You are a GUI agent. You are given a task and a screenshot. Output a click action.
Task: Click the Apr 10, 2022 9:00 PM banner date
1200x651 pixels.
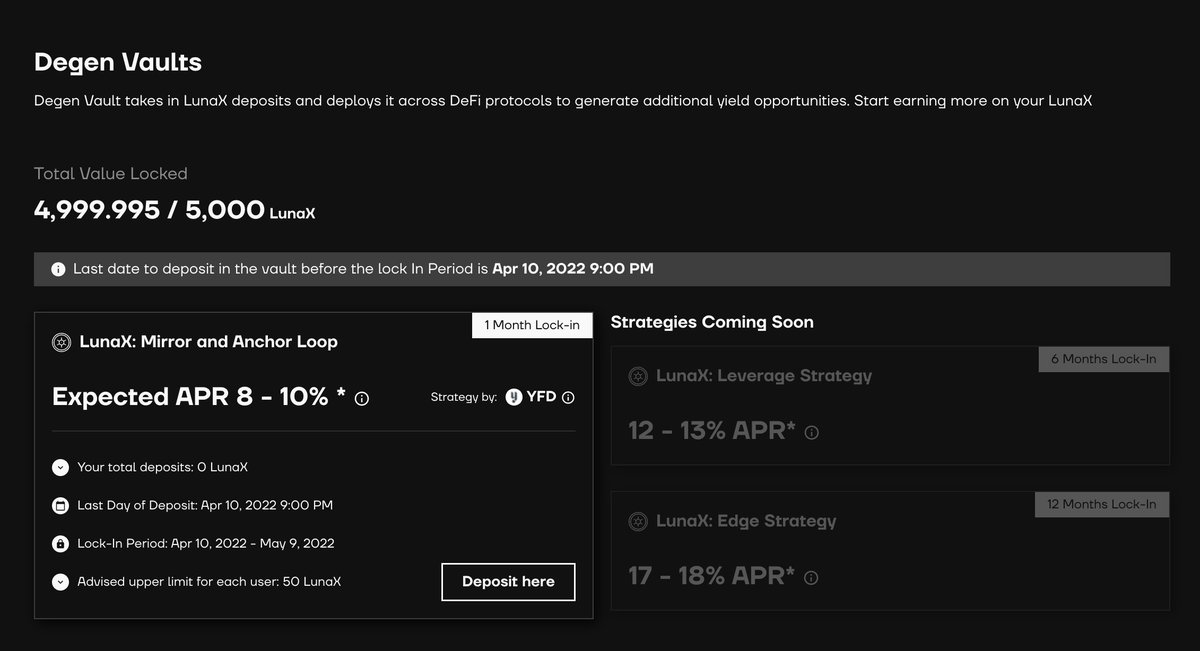(x=573, y=270)
